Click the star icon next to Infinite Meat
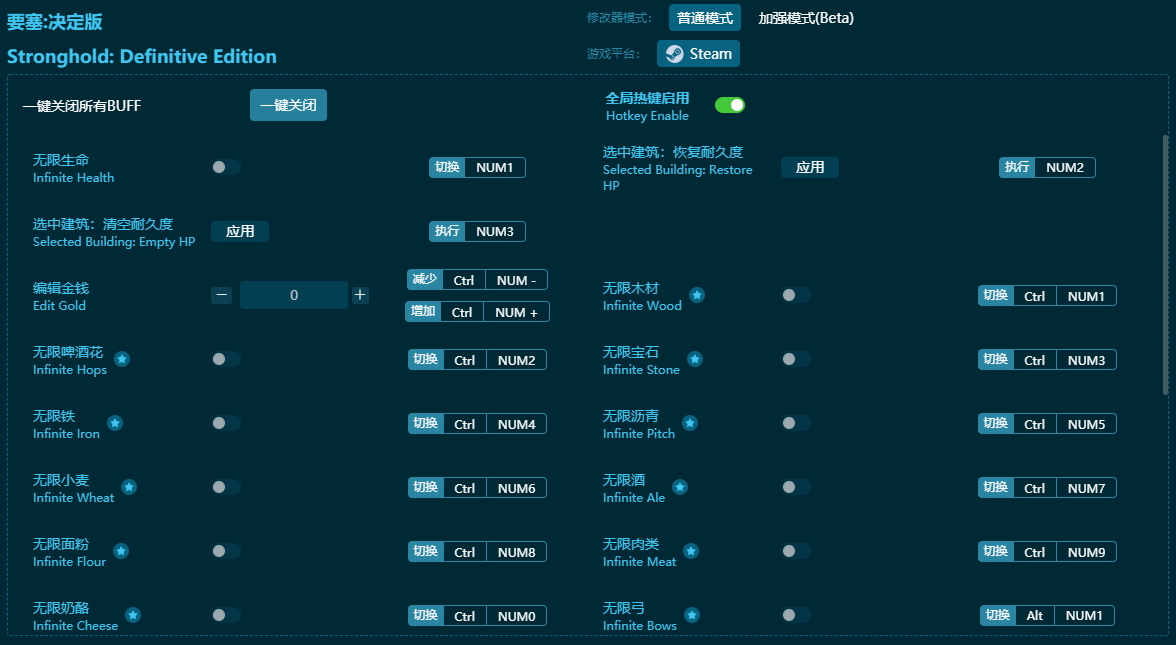This screenshot has width=1176, height=645. tap(691, 551)
